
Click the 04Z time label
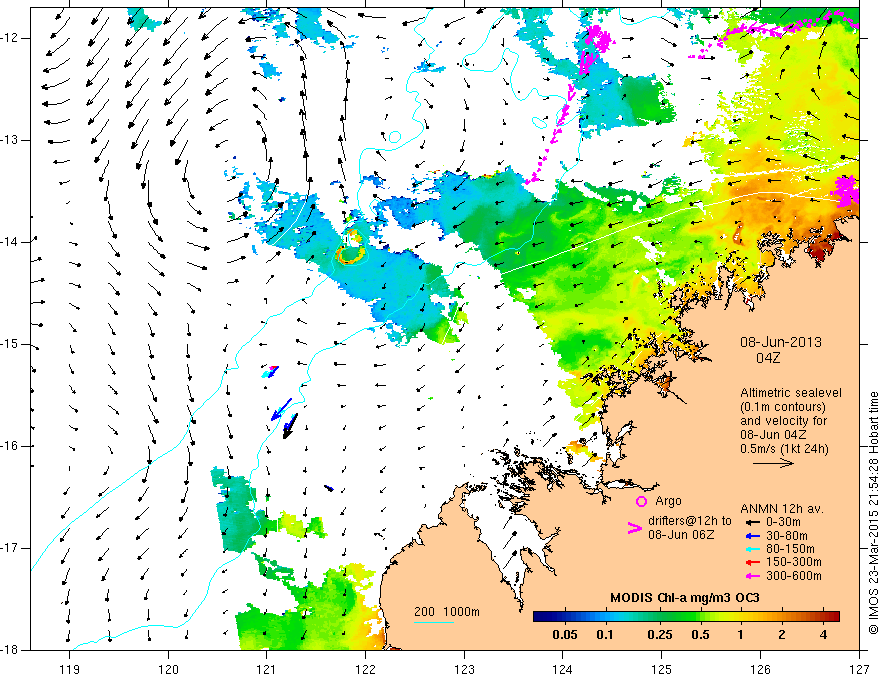point(768,358)
